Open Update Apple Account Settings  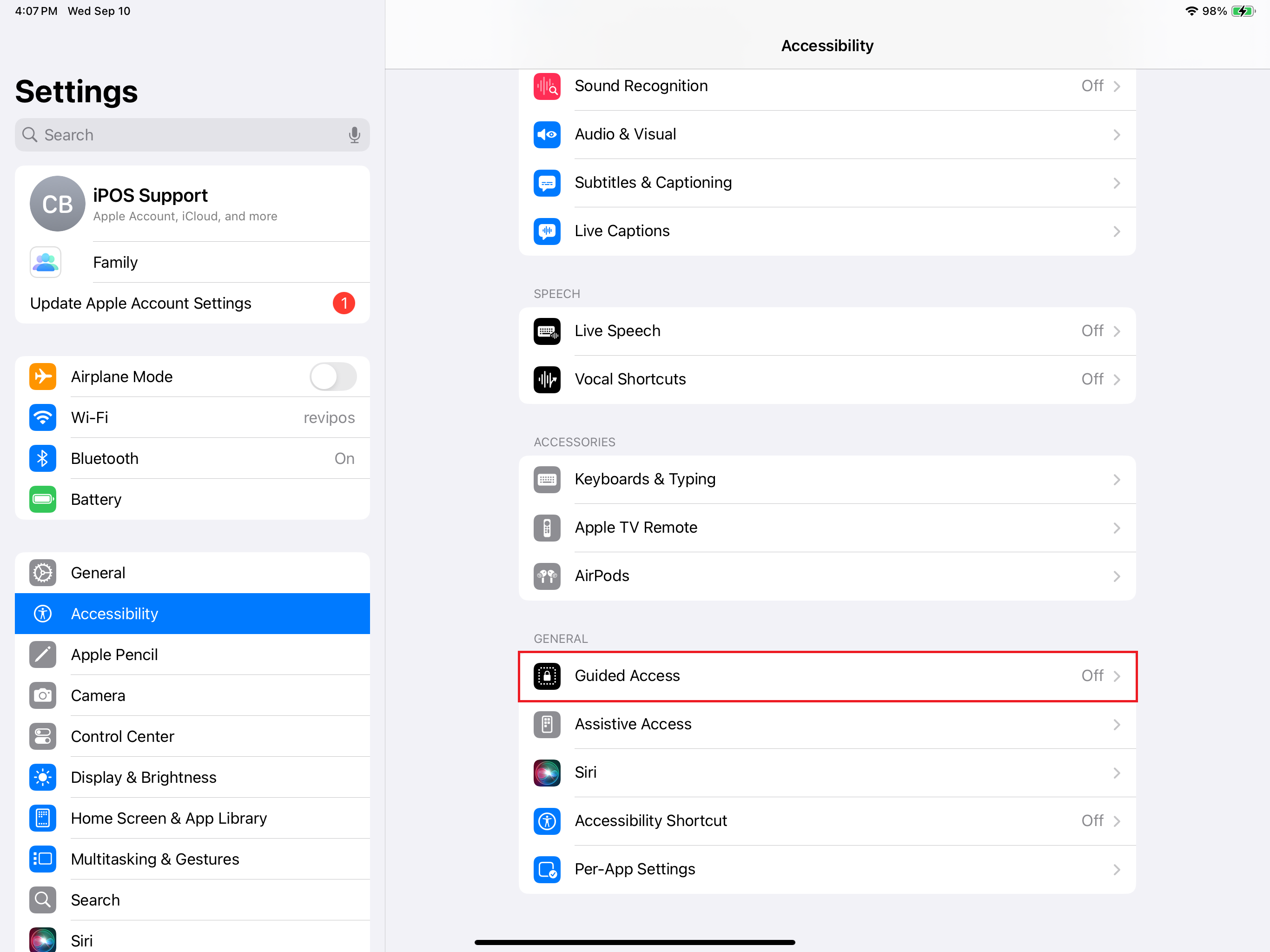tap(192, 303)
